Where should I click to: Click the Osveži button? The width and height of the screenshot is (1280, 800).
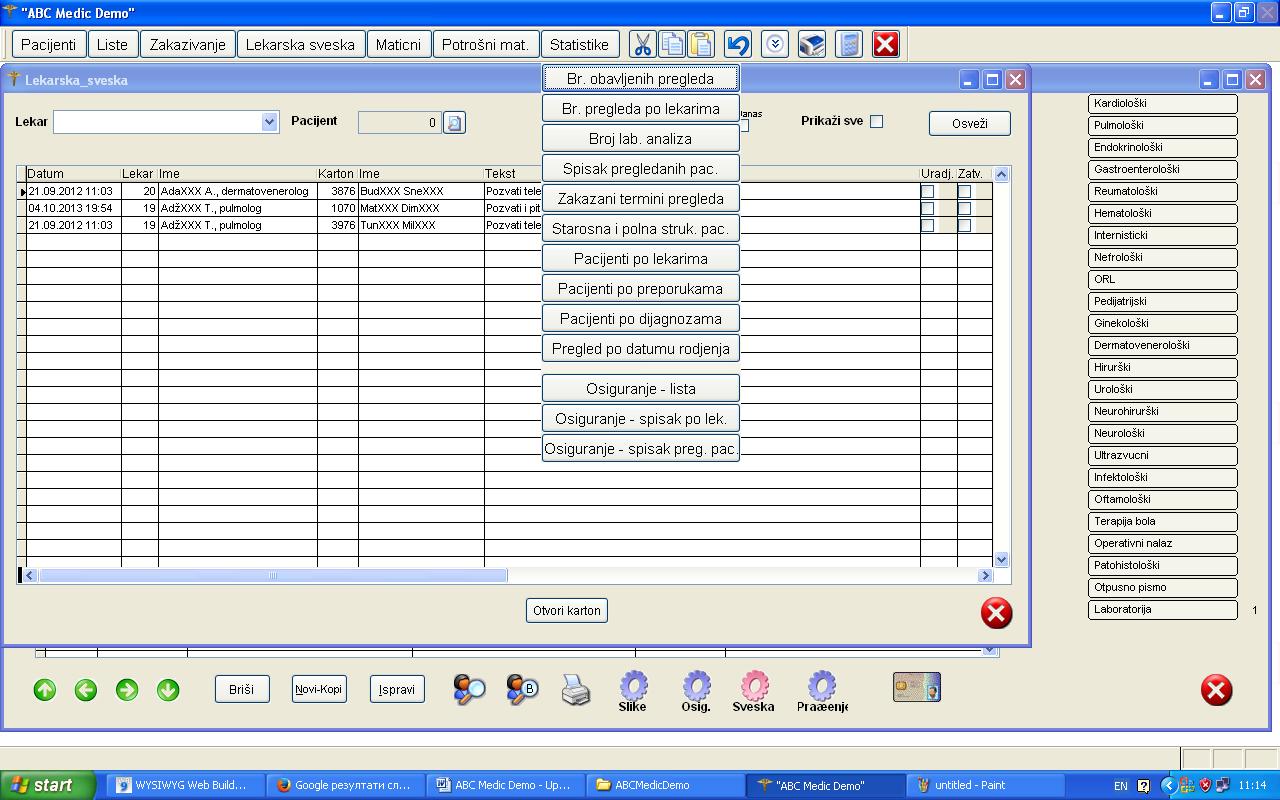pos(969,123)
